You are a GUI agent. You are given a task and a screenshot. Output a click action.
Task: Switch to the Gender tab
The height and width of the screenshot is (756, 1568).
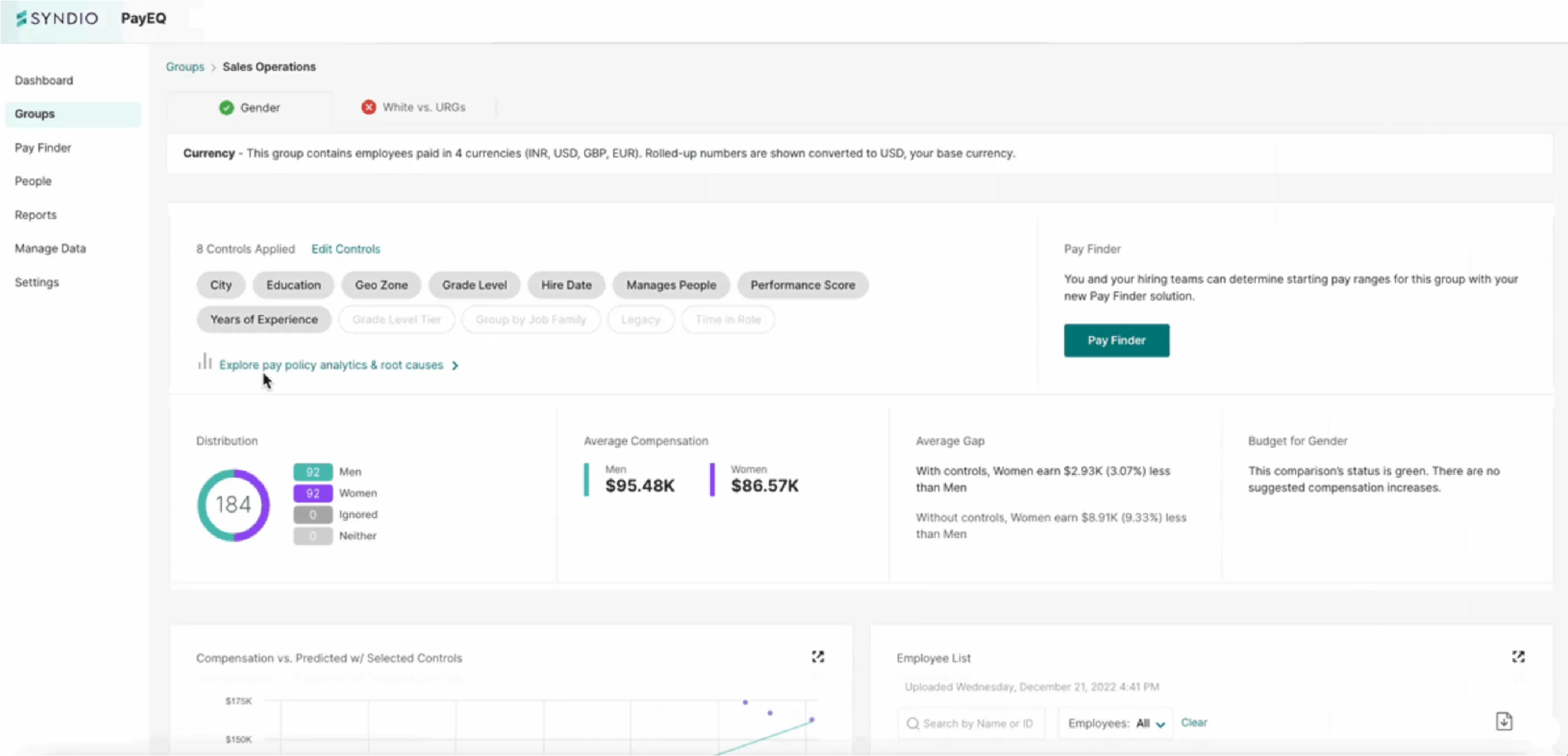250,108
